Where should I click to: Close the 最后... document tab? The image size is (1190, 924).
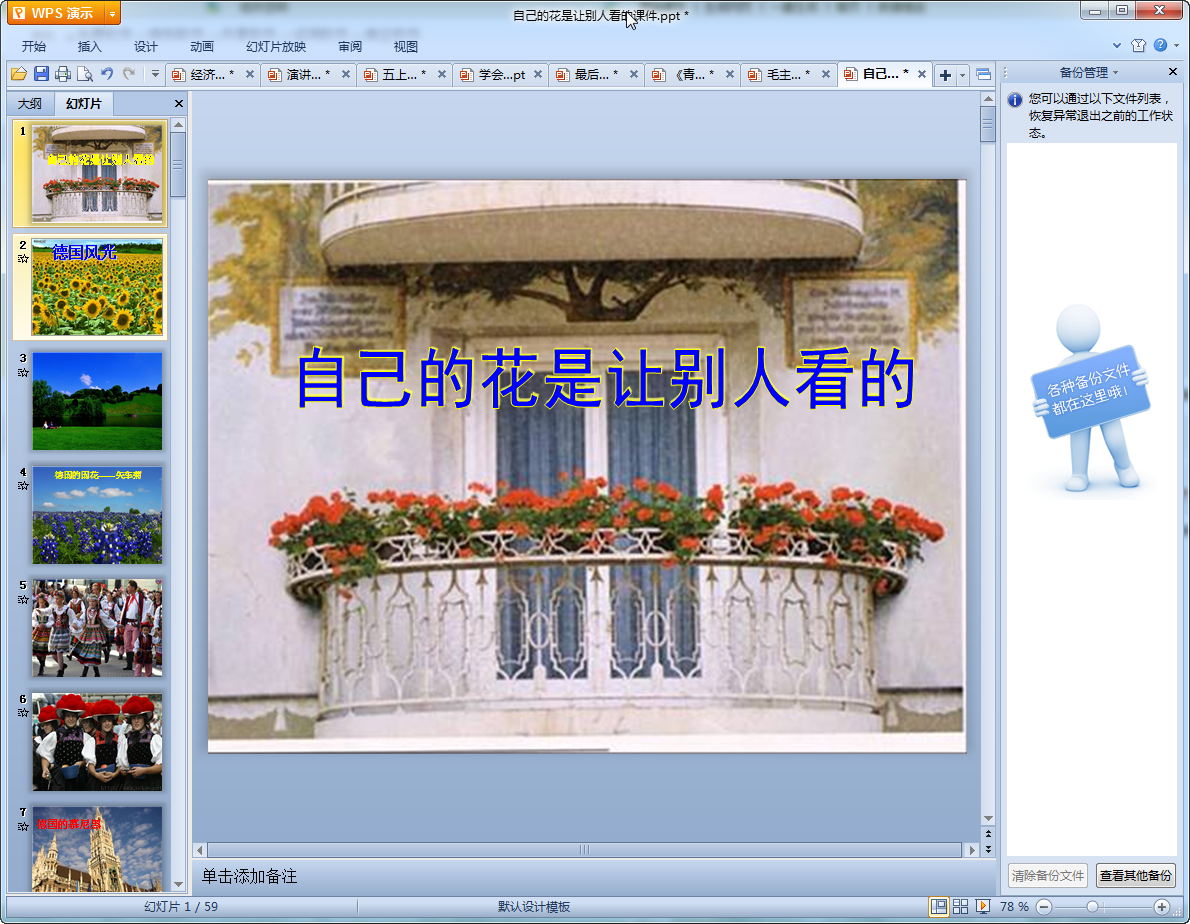(x=634, y=74)
